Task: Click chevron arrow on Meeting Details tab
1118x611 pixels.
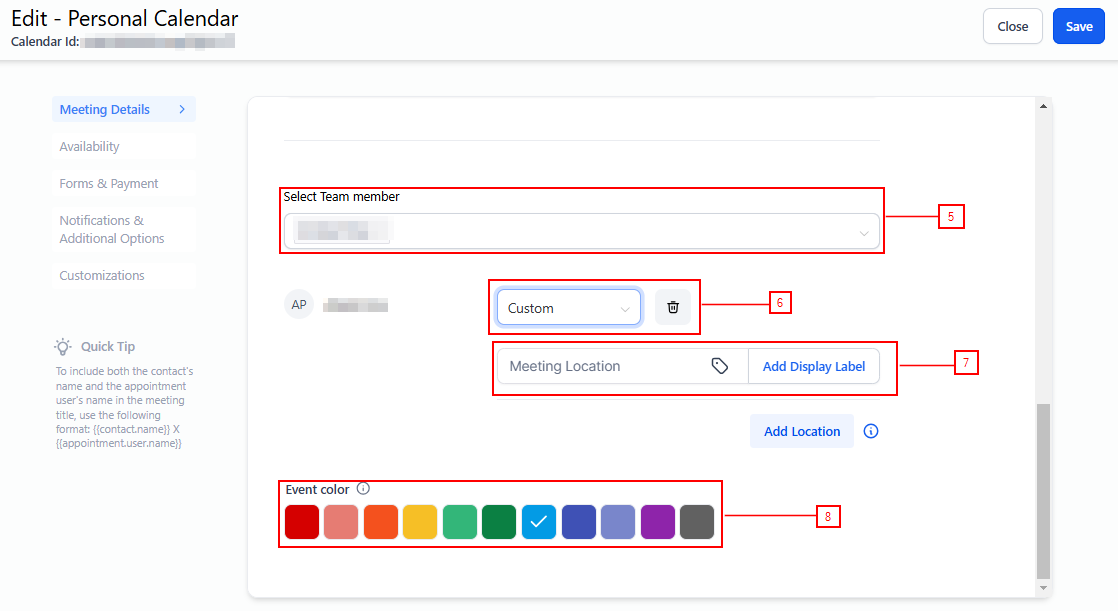Action: tap(182, 109)
